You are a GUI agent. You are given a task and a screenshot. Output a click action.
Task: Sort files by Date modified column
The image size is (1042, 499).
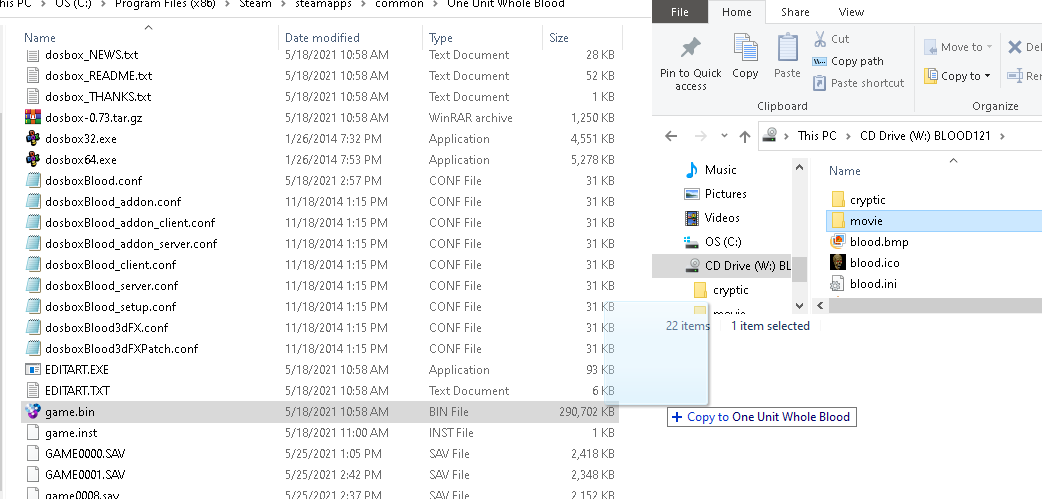click(x=322, y=38)
